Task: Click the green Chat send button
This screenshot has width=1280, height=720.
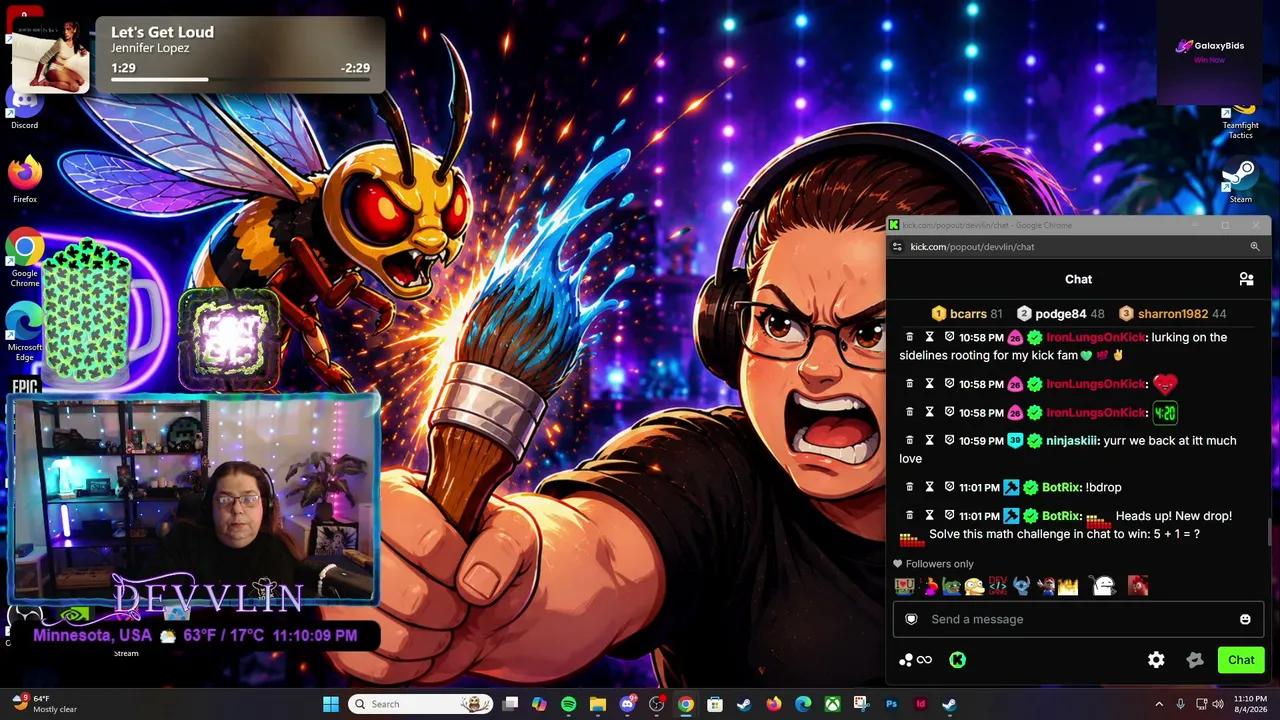Action: click(x=1241, y=660)
